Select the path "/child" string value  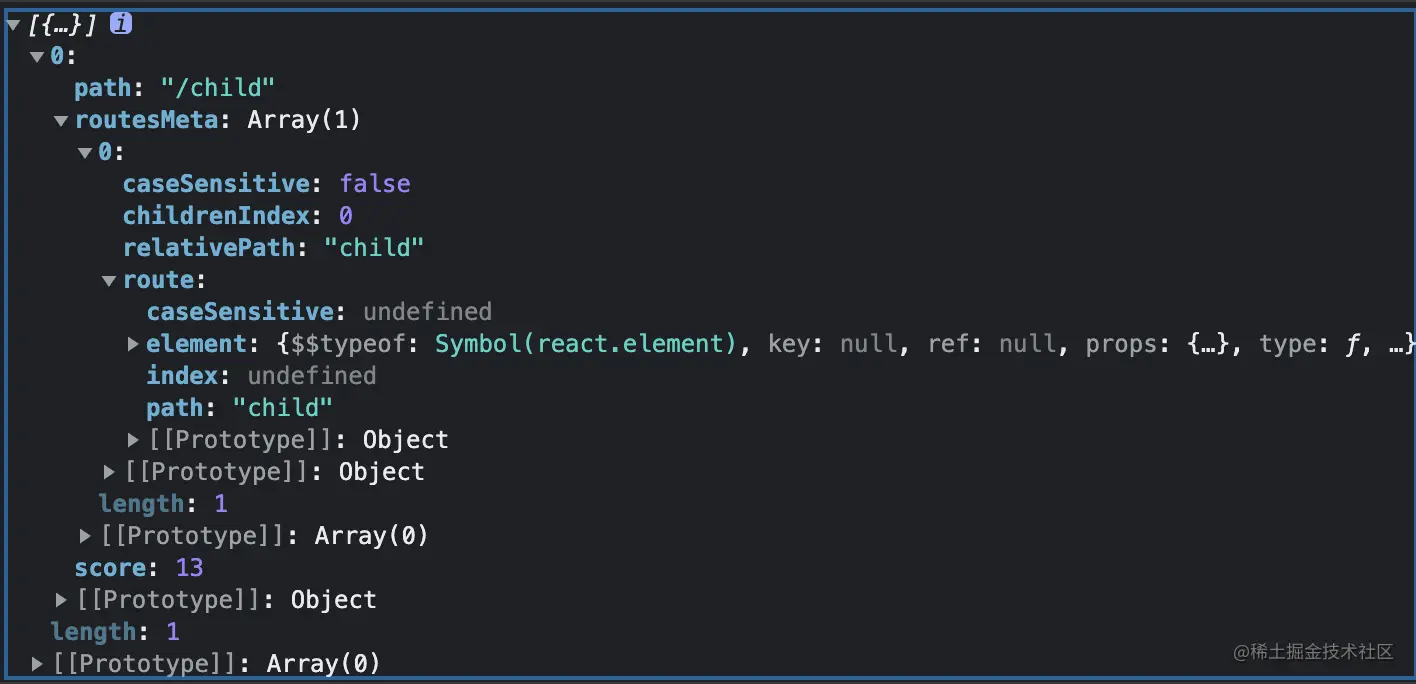(218, 88)
